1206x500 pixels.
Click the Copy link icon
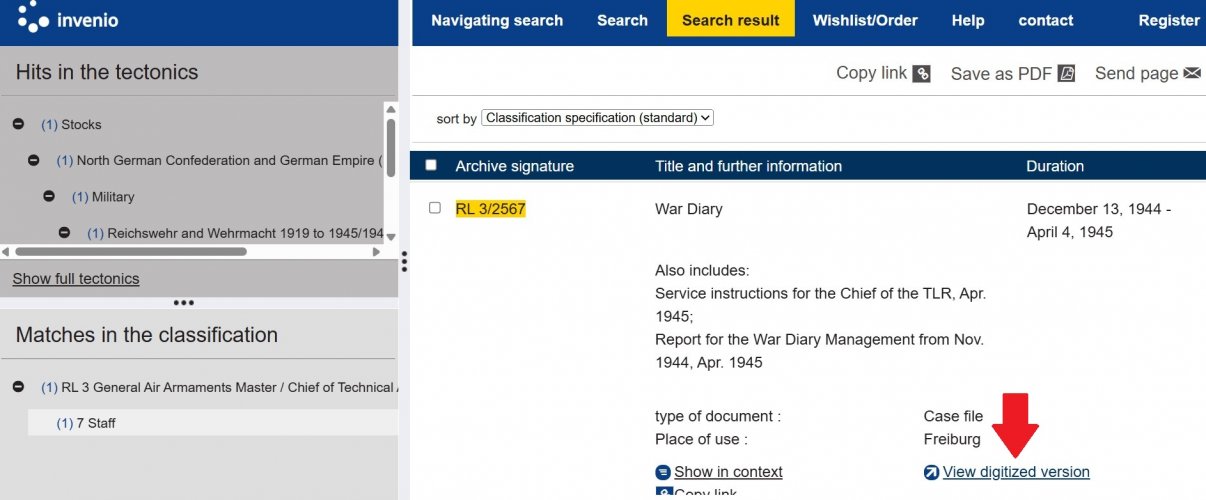922,74
